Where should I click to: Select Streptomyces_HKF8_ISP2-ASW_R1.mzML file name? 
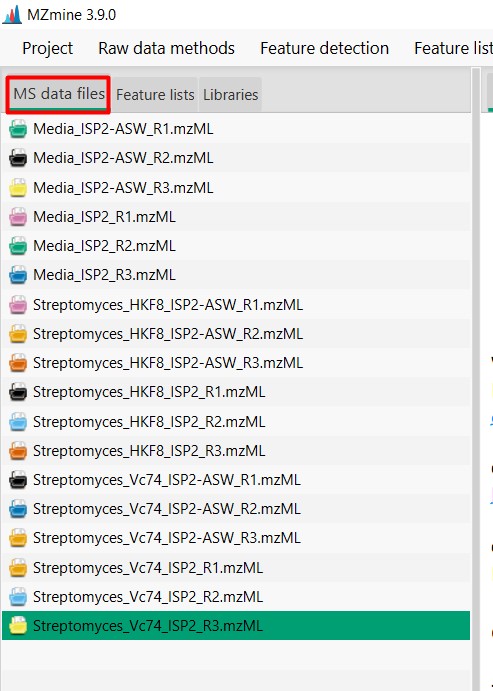click(168, 305)
